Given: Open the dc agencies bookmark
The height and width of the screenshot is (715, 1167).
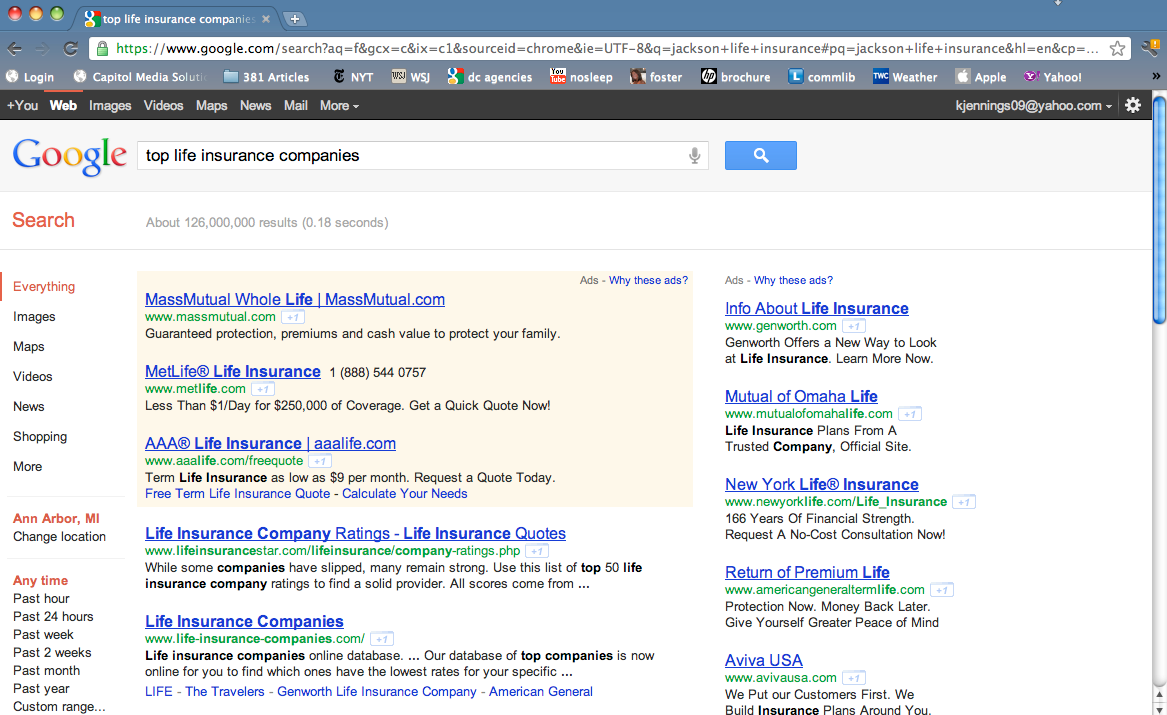Looking at the screenshot, I should point(490,77).
